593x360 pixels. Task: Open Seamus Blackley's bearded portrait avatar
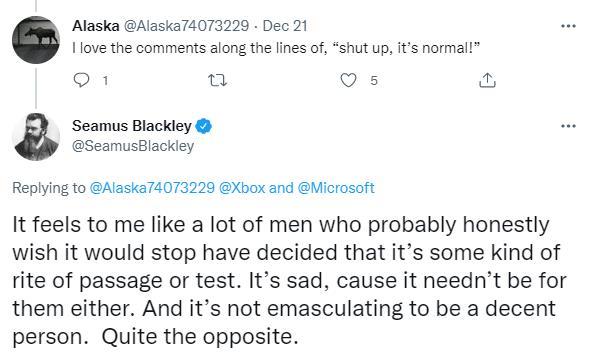coord(36,137)
